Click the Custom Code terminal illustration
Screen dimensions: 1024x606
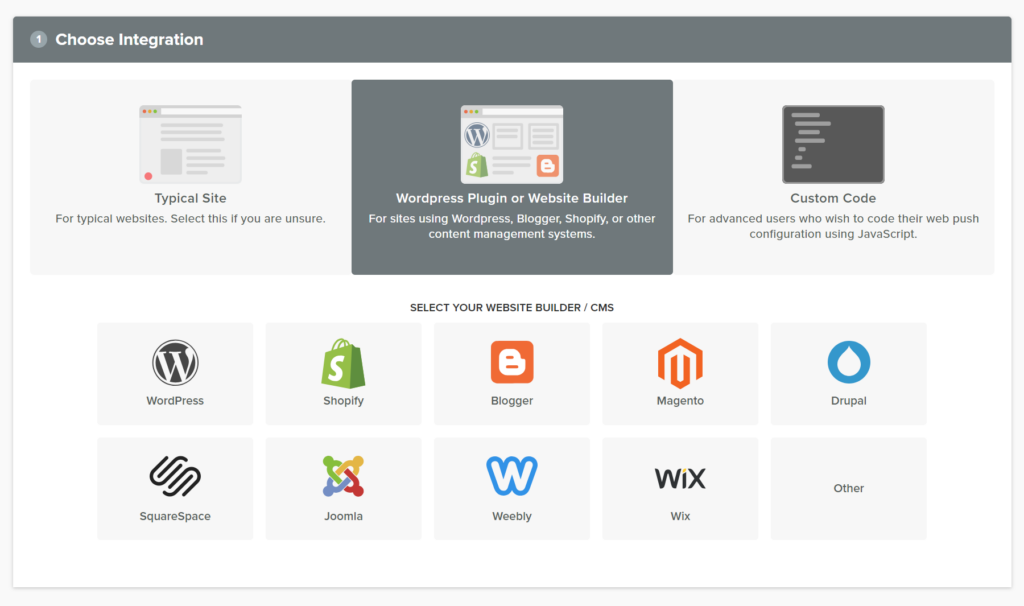(x=833, y=144)
